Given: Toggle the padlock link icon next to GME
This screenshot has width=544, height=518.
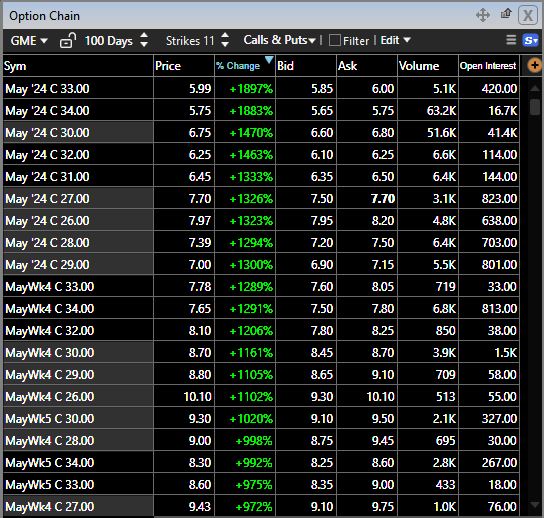Looking at the screenshot, I should pyautogui.click(x=68, y=41).
